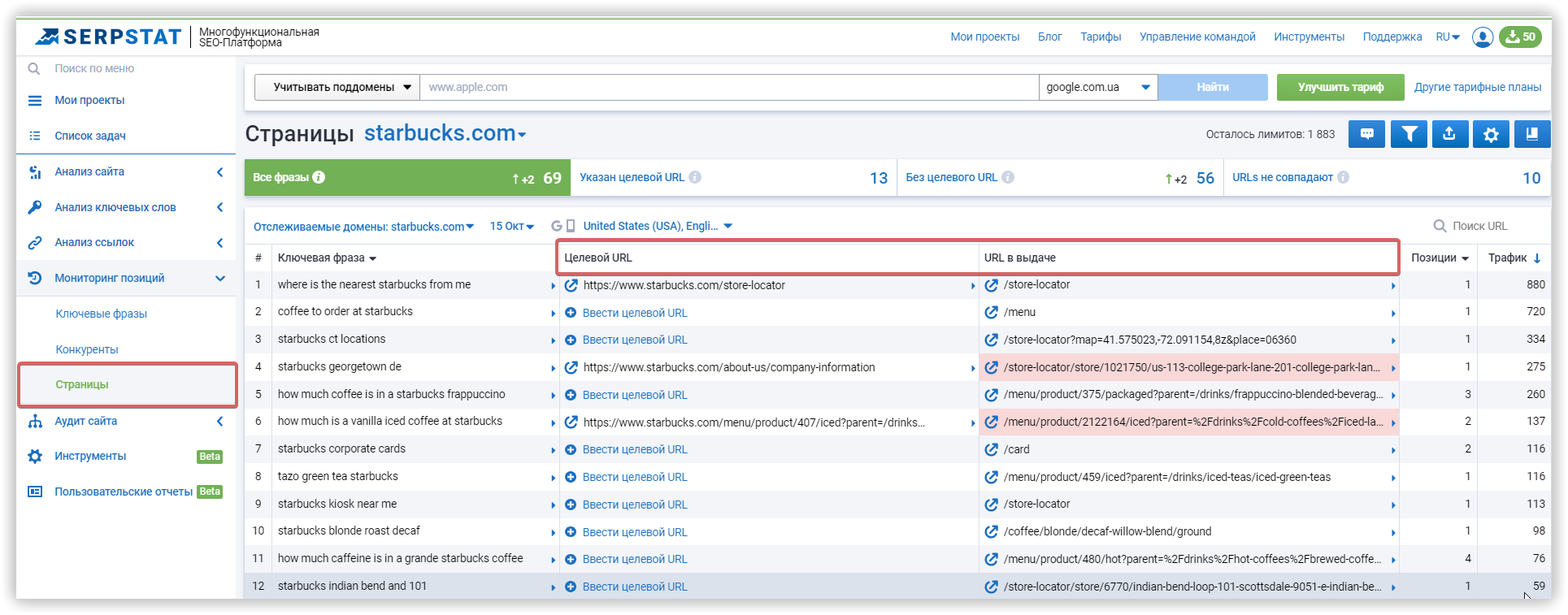Screen dimensions: 1568x615
Task: Click the info icon next to URLs не совпадают
Action: [1343, 177]
